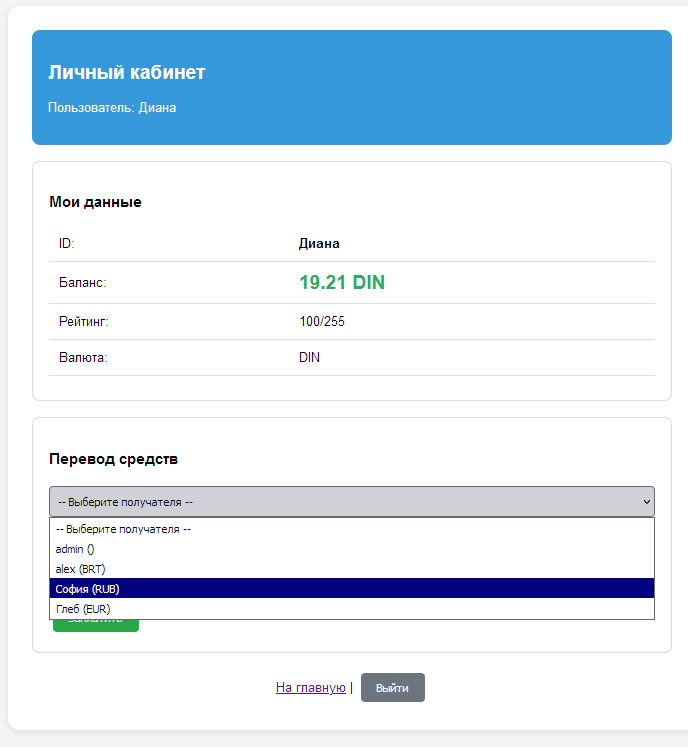The width and height of the screenshot is (688, 747).
Task: Click the currency value DIN in table
Action: [x=309, y=357]
